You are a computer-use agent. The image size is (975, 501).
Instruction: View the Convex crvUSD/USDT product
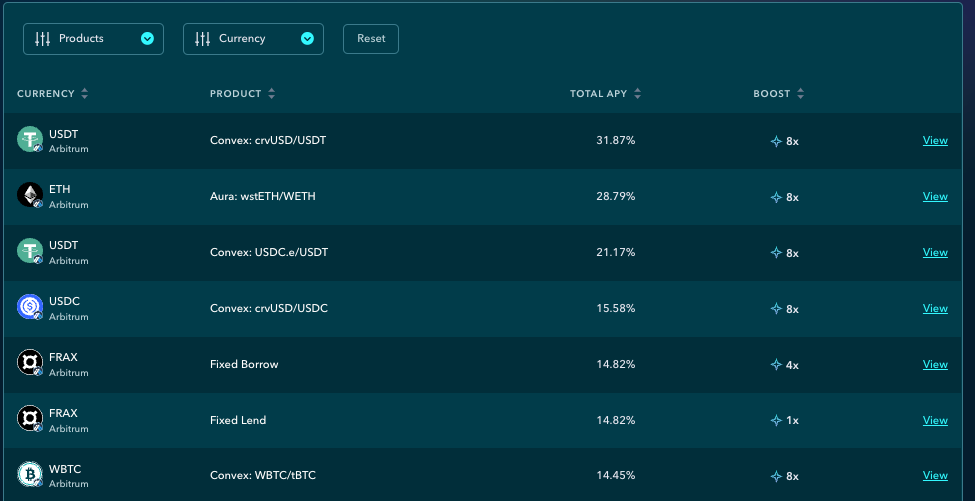click(x=935, y=140)
